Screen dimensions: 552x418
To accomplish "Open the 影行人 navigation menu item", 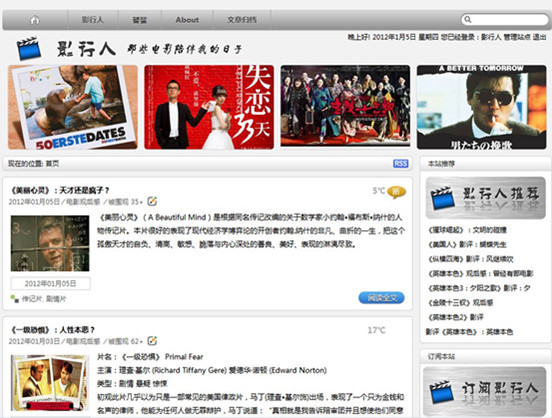I will click(x=93, y=20).
